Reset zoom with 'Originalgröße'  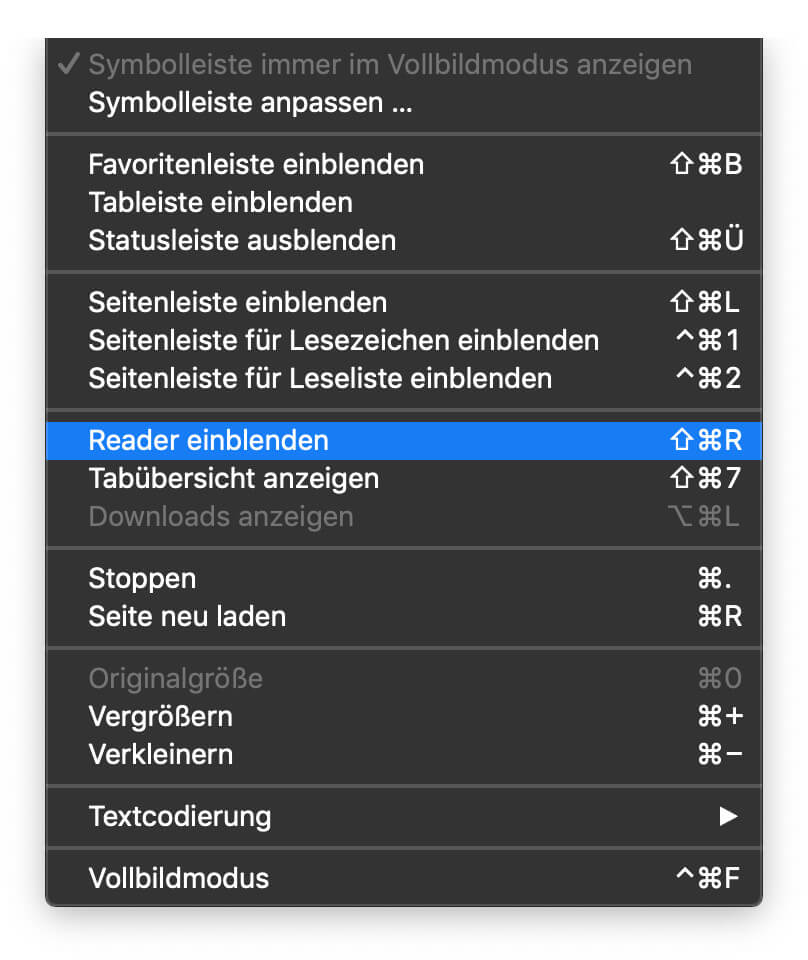(x=175, y=678)
